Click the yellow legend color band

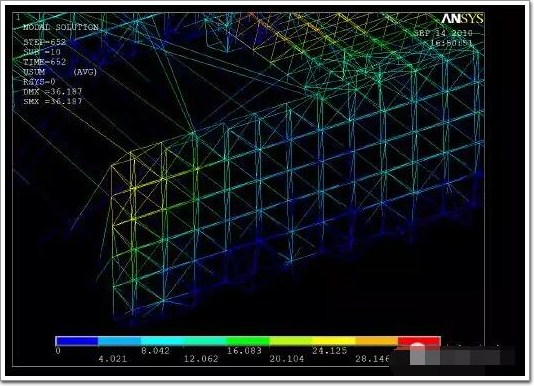click(333, 341)
